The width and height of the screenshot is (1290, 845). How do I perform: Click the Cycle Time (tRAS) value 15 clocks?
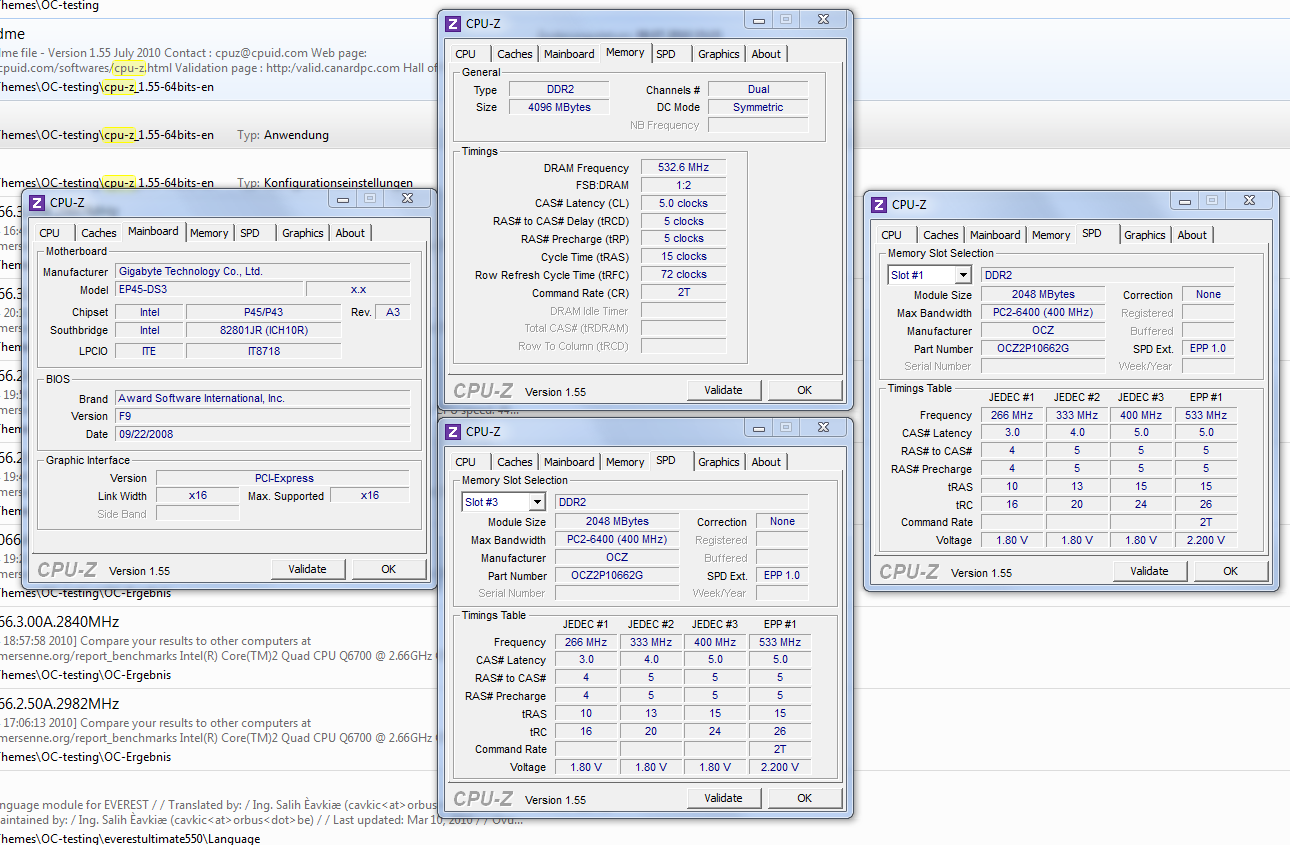tap(683, 256)
